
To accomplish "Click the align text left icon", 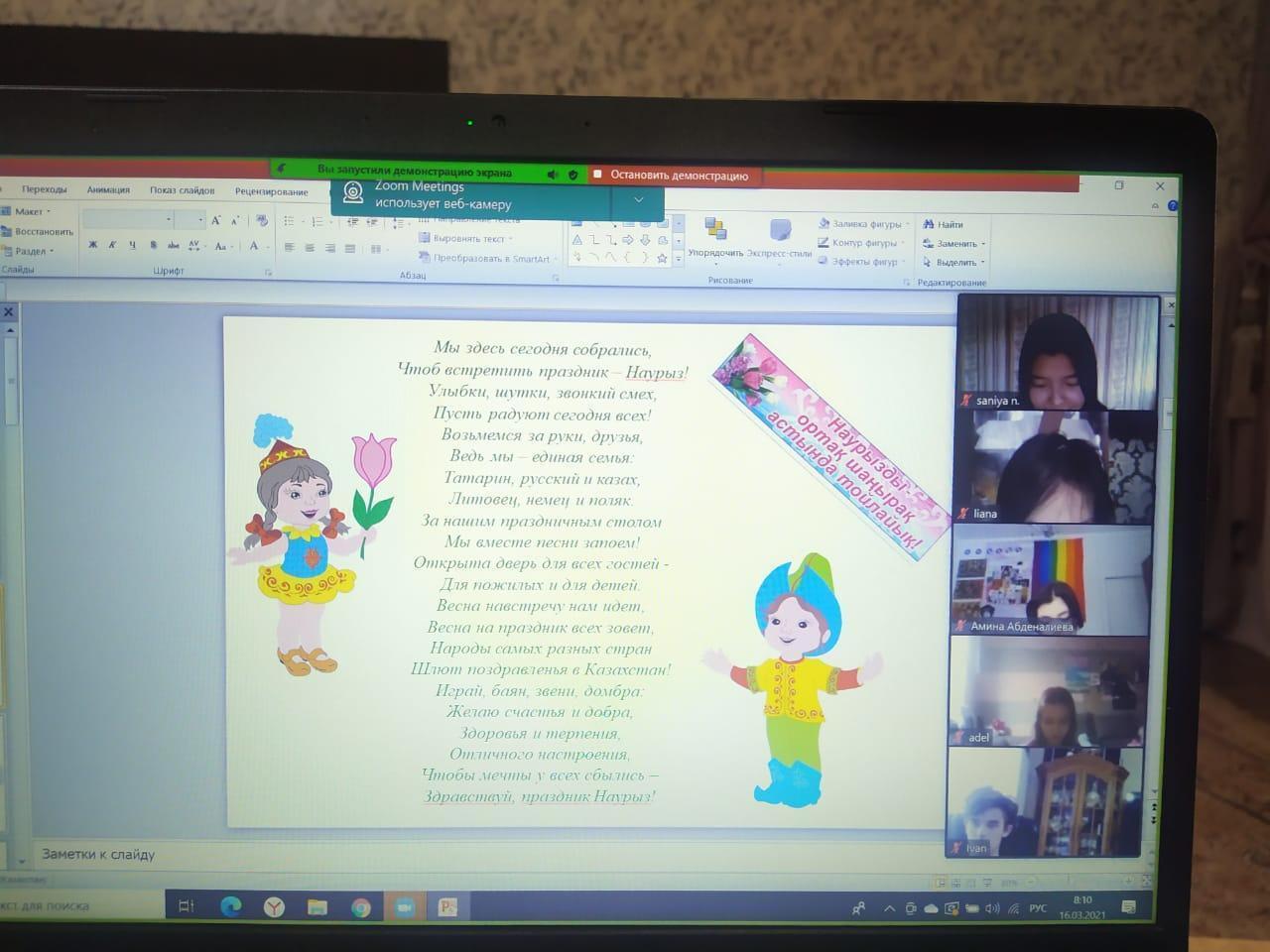I will pos(289,248).
